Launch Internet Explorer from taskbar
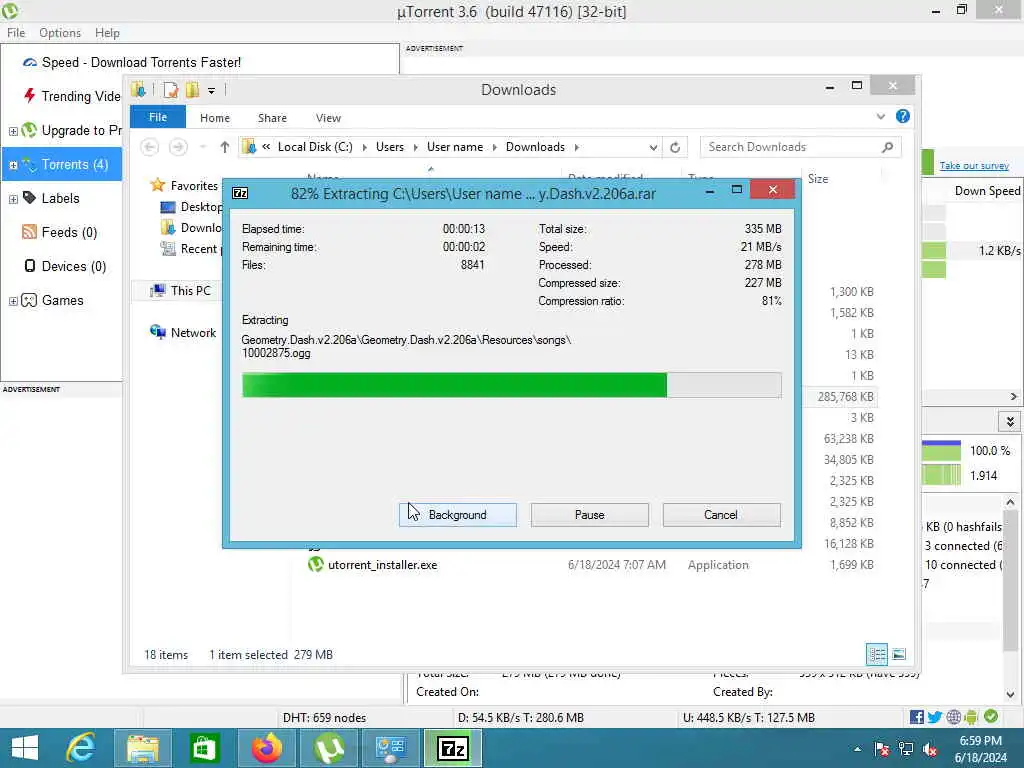 [x=81, y=748]
